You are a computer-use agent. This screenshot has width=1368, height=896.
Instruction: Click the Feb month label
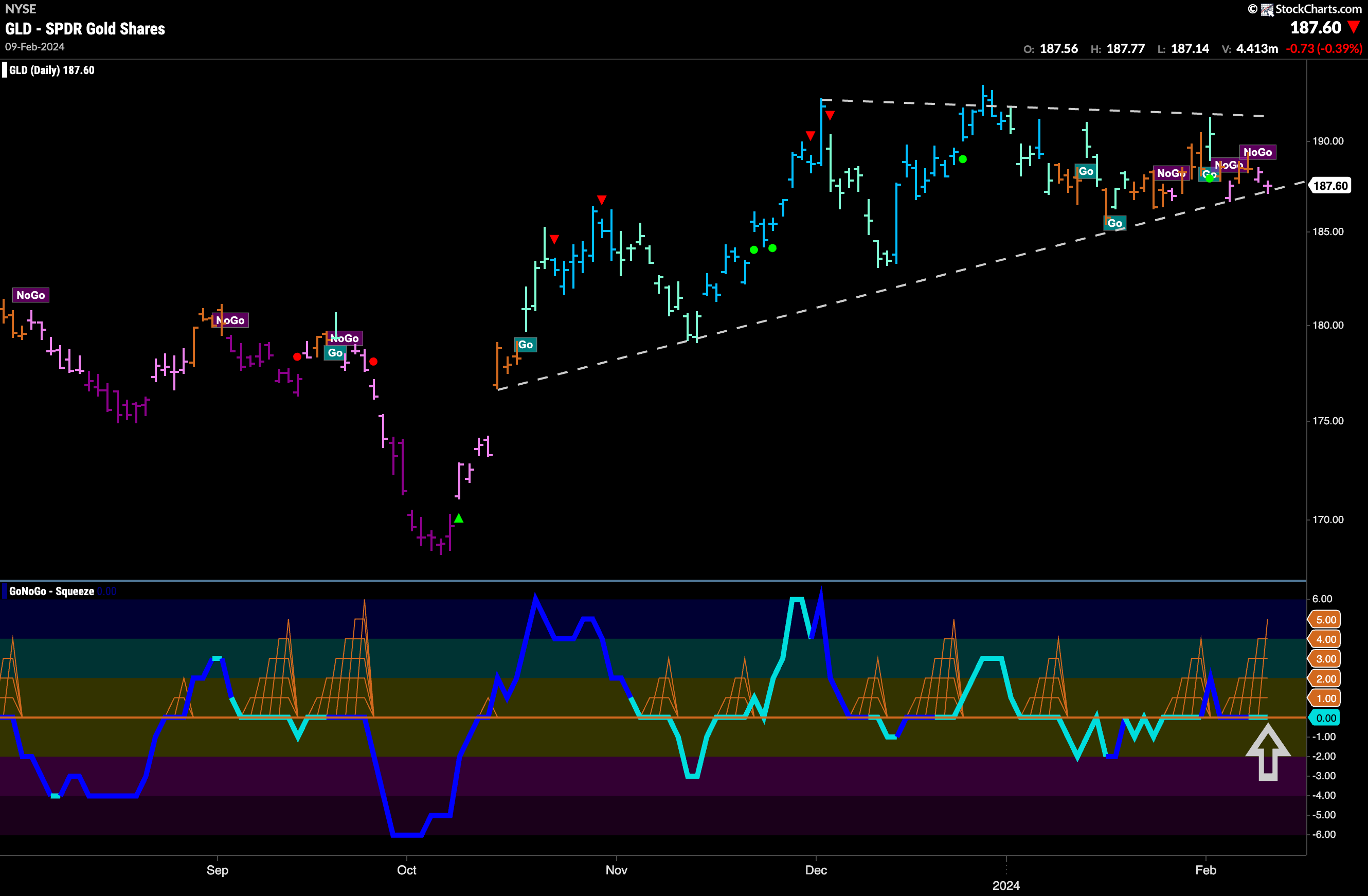1205,870
